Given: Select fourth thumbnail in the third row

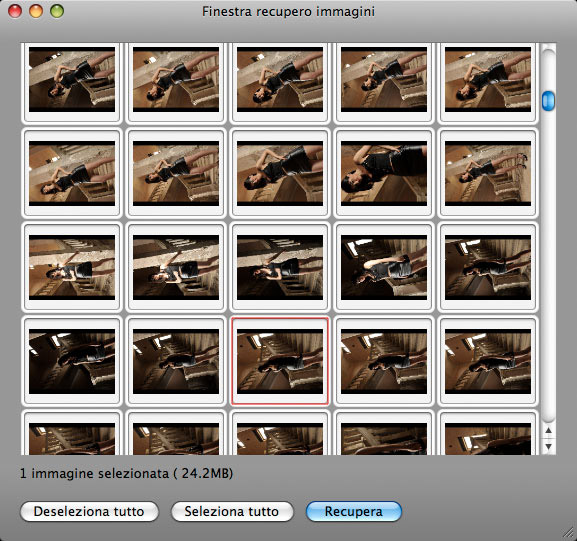Looking at the screenshot, I should (384, 267).
